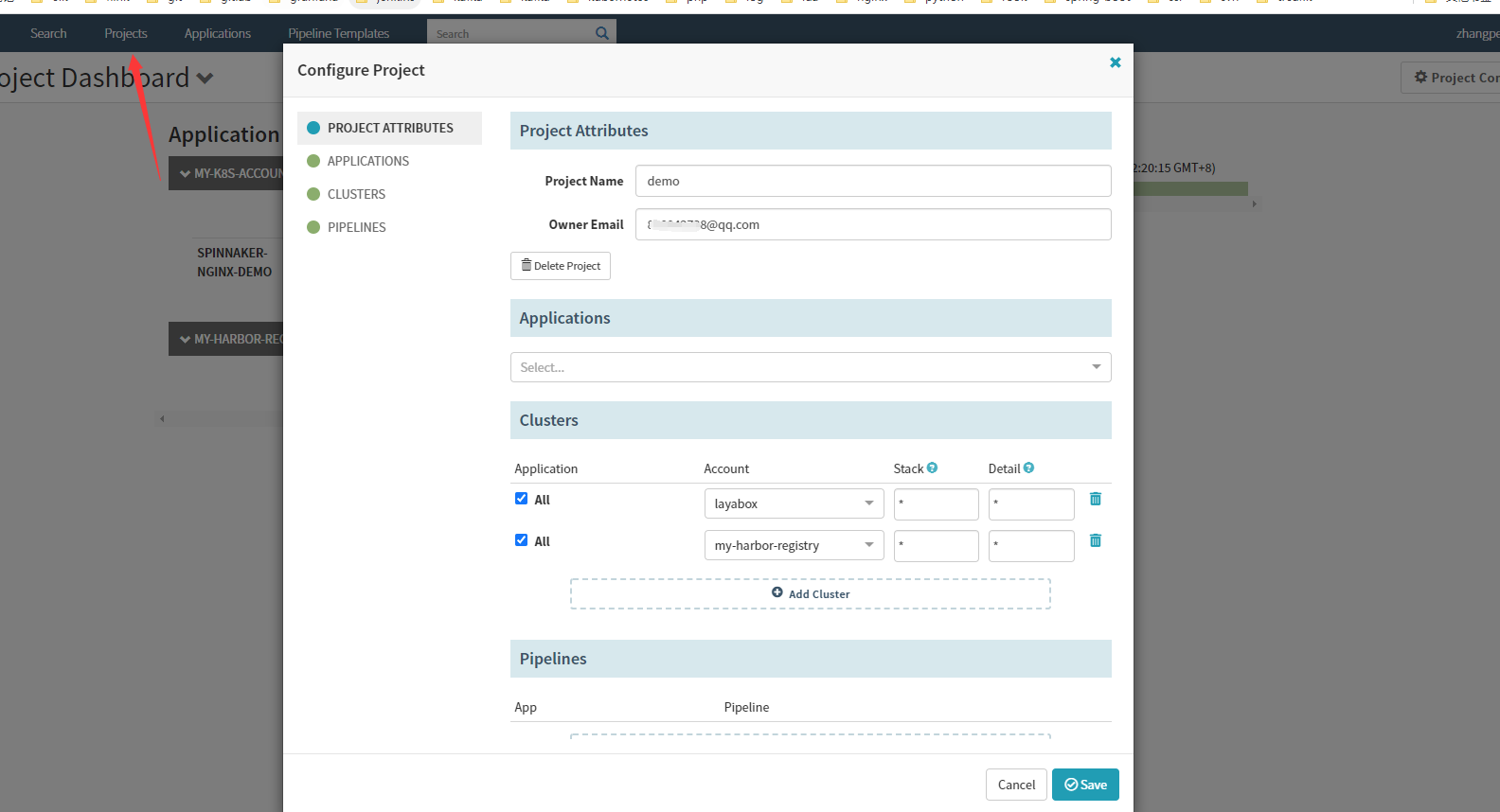Image resolution: width=1500 pixels, height=812 pixels.
Task: Click the navbar Search input box
Action: [511, 33]
